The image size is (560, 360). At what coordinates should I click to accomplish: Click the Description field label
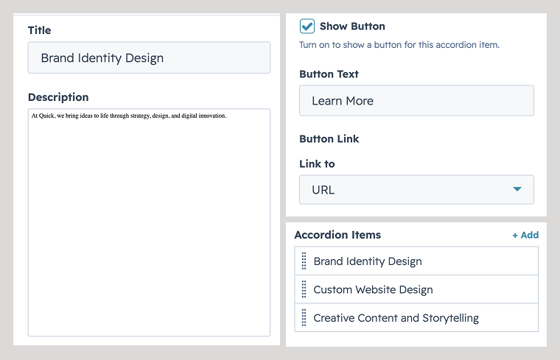58,97
